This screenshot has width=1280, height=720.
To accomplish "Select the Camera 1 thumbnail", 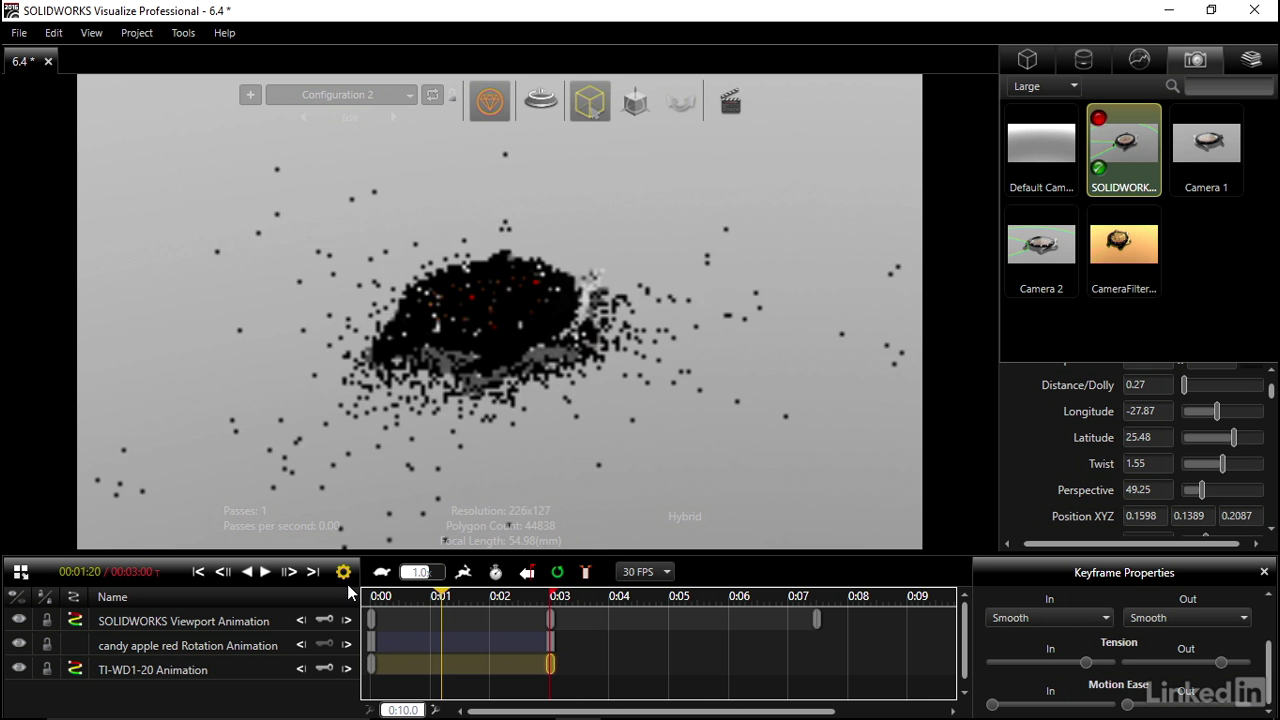I will pyautogui.click(x=1206, y=151).
